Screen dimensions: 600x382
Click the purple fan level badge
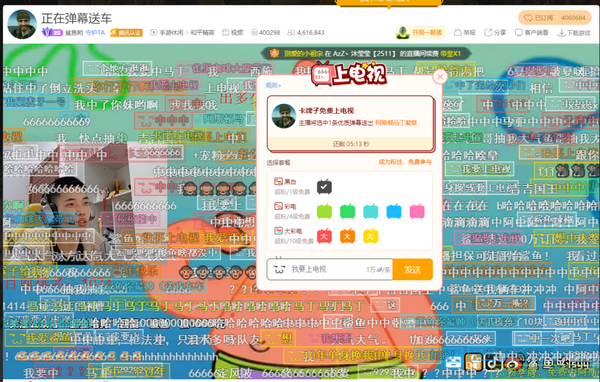[52, 33]
